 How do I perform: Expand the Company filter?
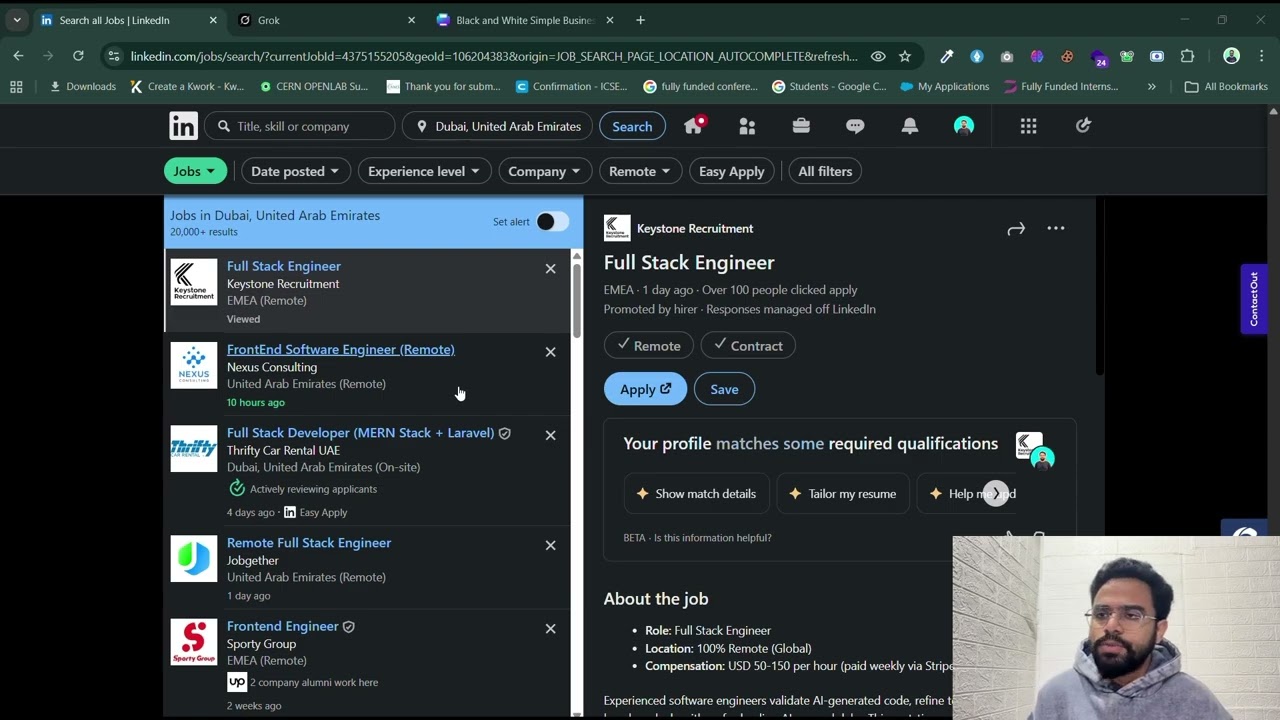tap(545, 171)
